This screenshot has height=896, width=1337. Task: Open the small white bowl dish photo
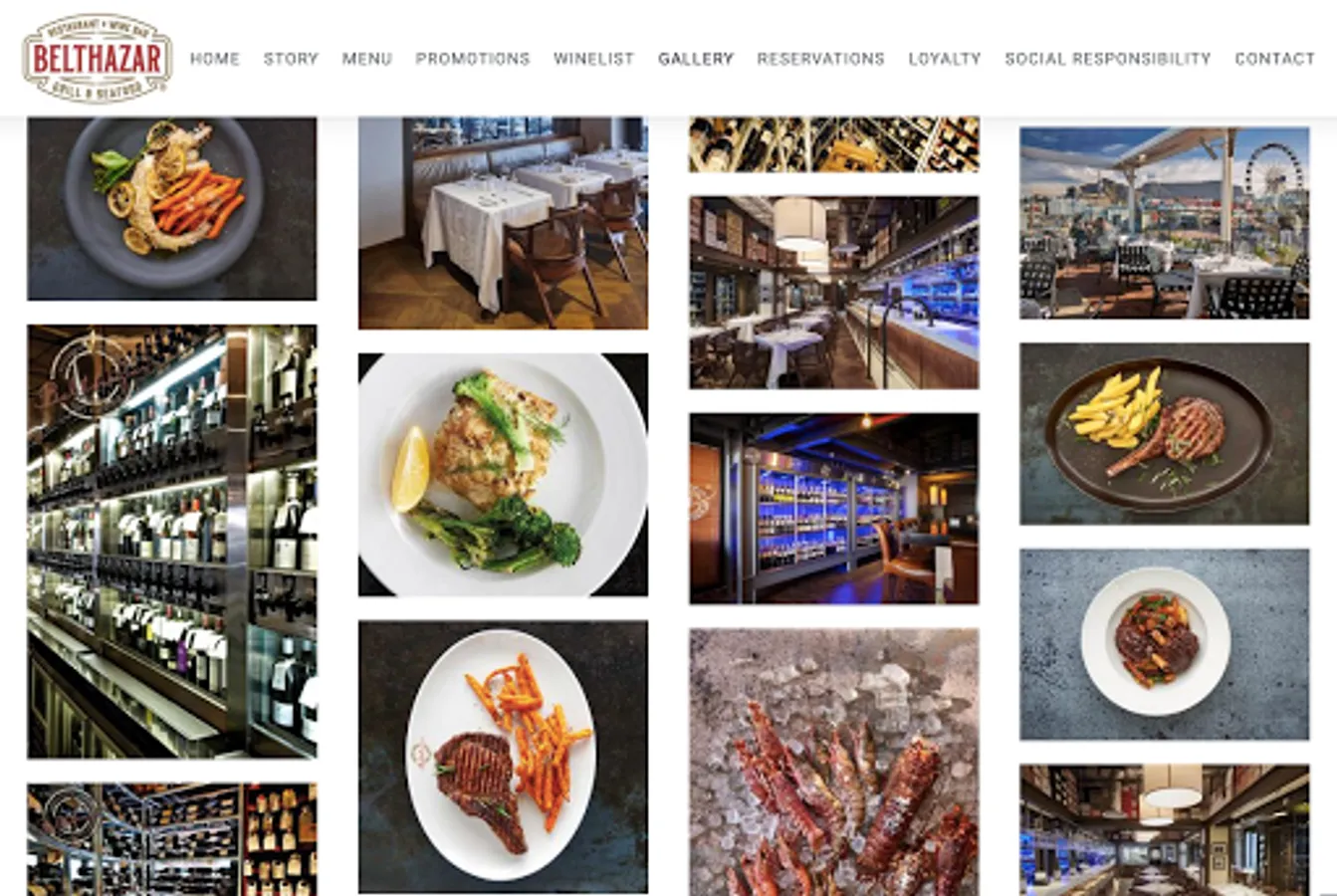pyautogui.click(x=1165, y=644)
